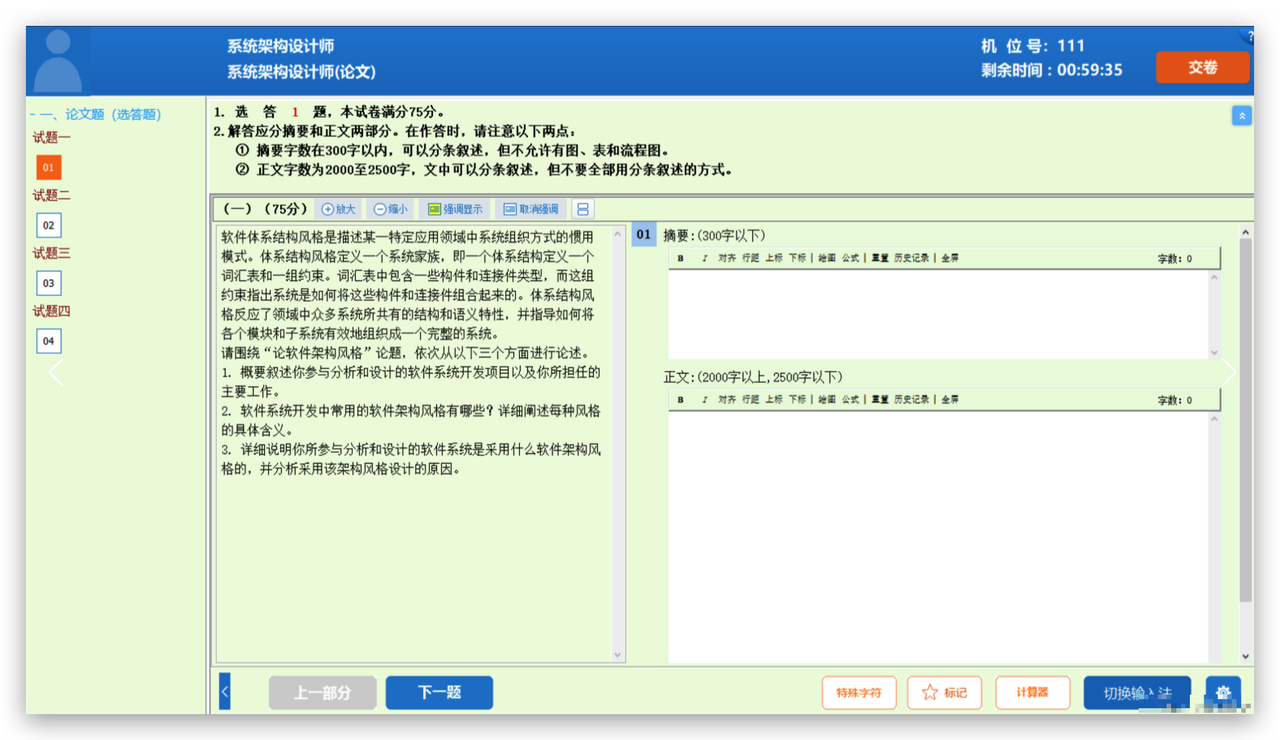Click 切换输入法 to switch input method
This screenshot has width=1280, height=740.
(1137, 692)
